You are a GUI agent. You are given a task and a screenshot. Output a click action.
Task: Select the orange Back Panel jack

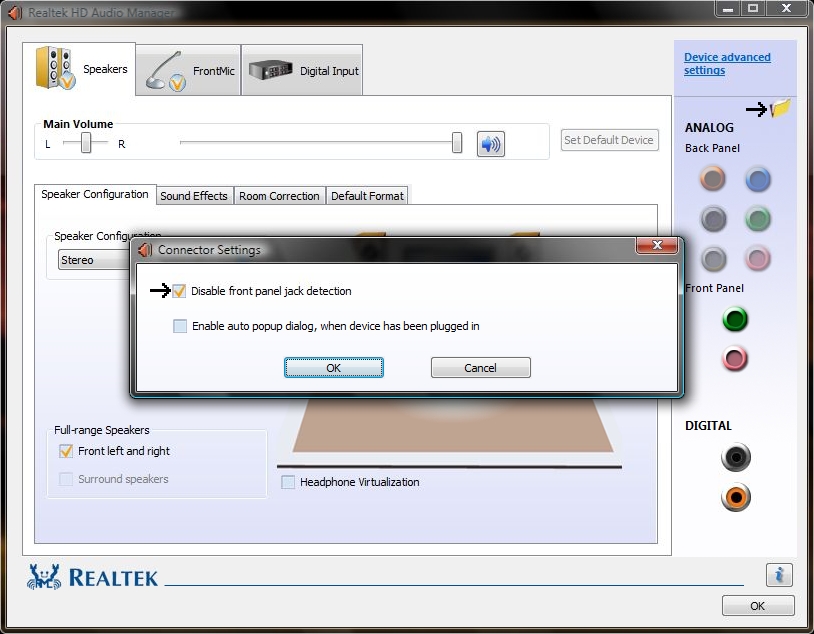click(713, 178)
